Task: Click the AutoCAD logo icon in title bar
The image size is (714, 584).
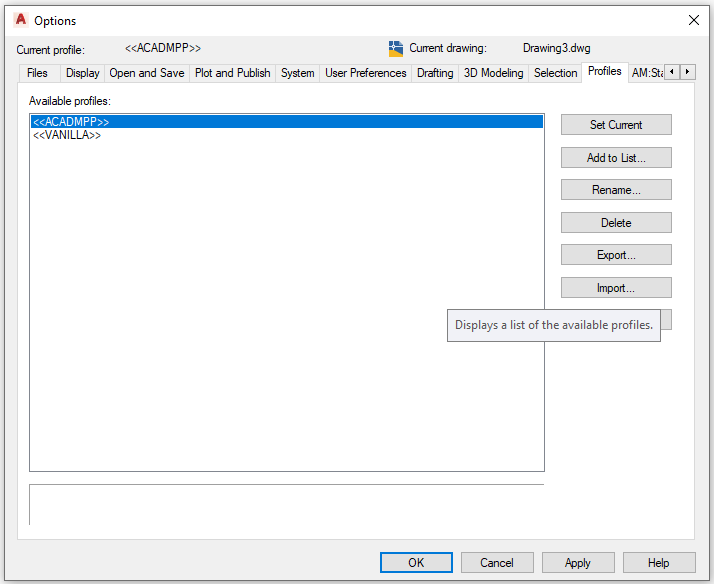Action: point(20,20)
